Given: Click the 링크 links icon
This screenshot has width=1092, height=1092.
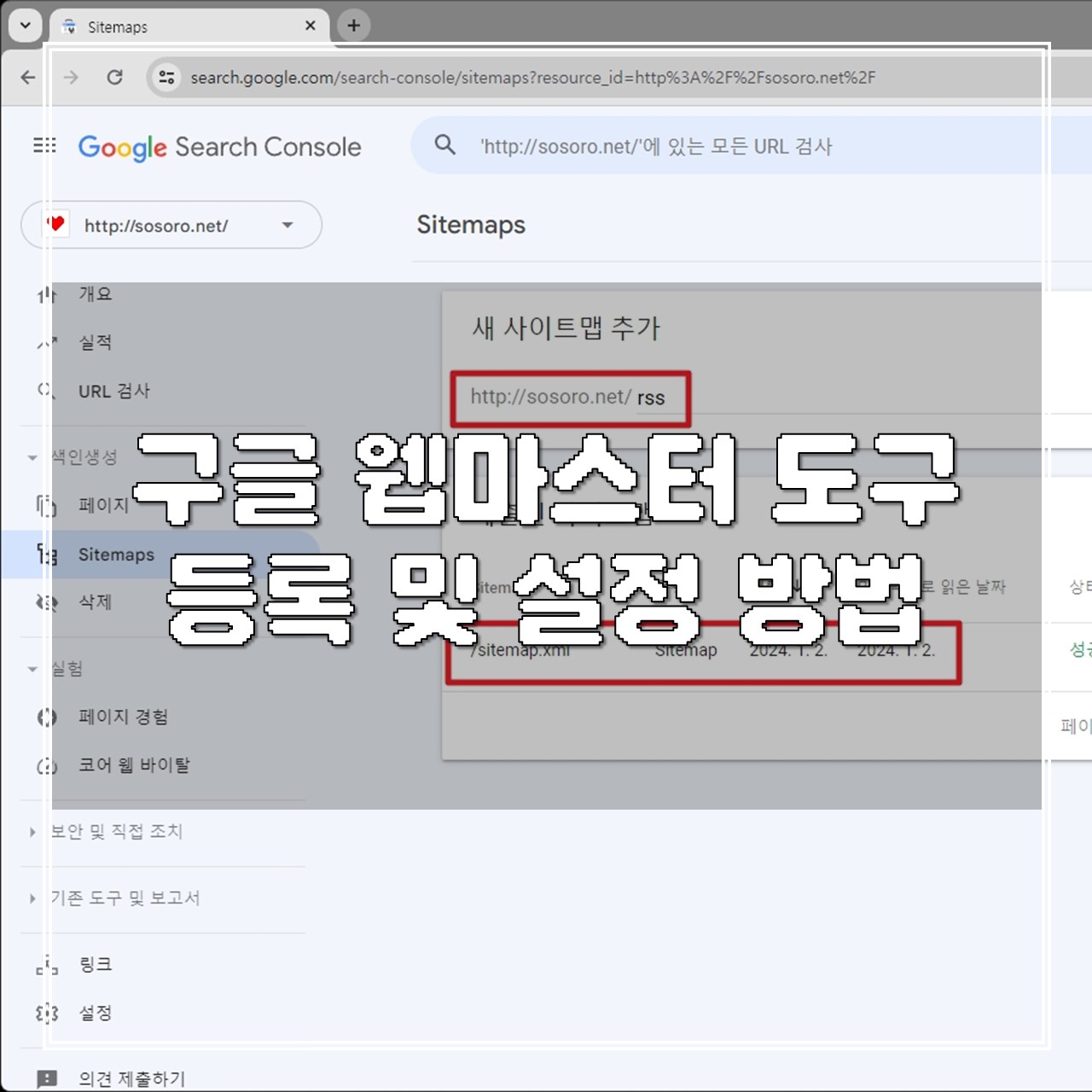Looking at the screenshot, I should [x=46, y=965].
